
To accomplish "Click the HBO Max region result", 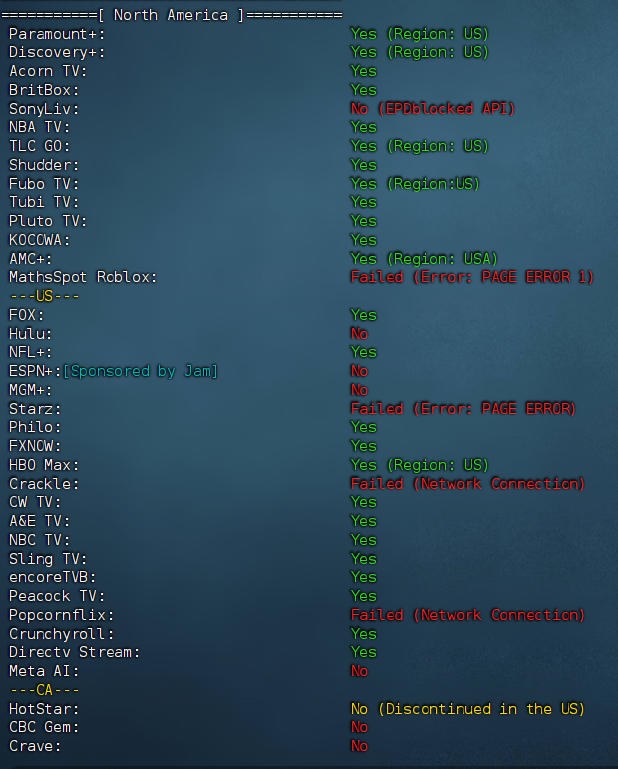I will 419,465.
